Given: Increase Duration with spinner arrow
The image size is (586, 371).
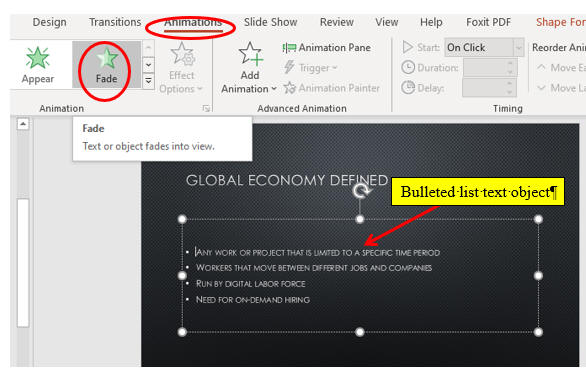Looking at the screenshot, I should 511,64.
